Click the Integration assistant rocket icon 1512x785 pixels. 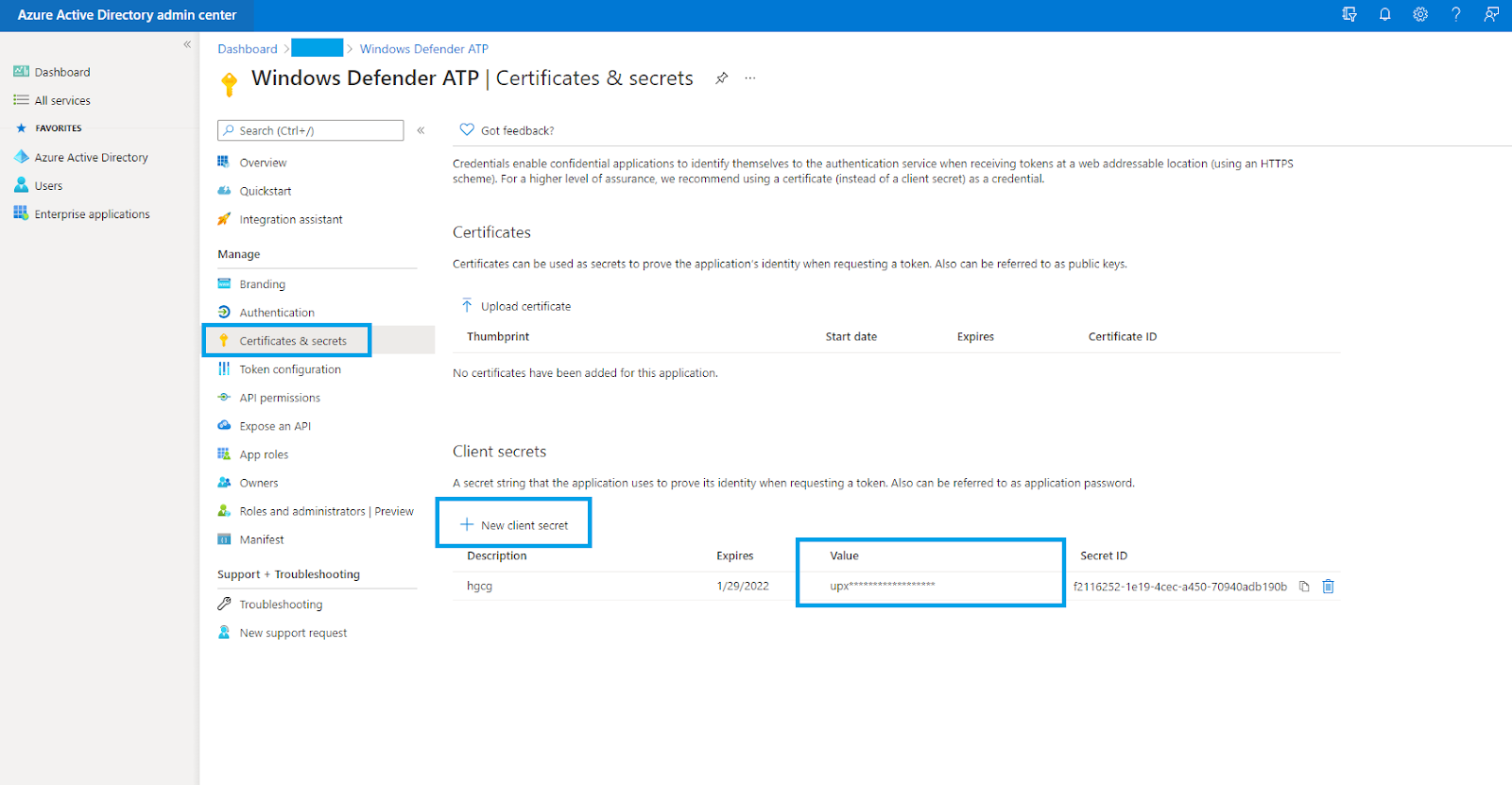pos(224,218)
